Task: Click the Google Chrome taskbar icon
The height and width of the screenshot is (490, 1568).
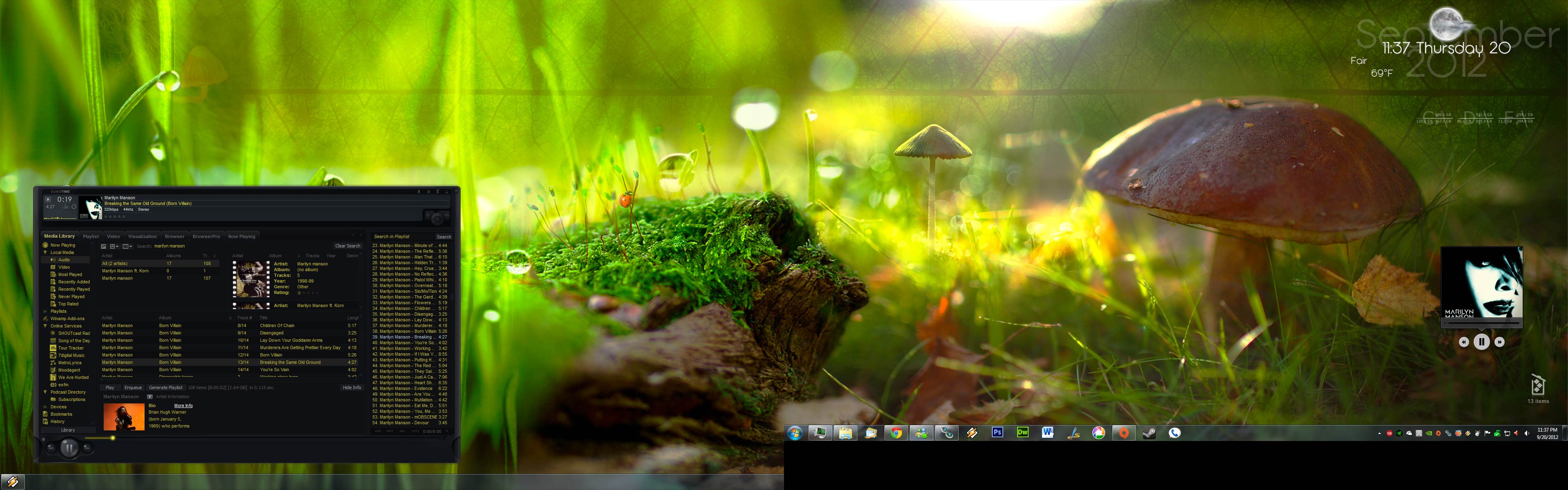Action: point(896,433)
